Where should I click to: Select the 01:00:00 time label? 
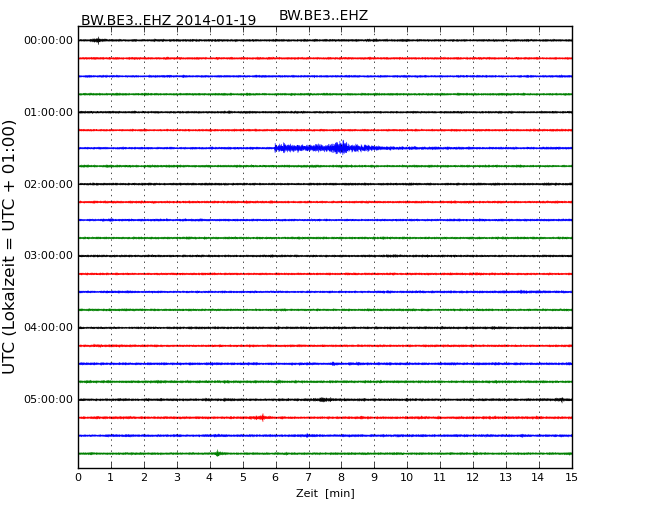[x=49, y=112]
